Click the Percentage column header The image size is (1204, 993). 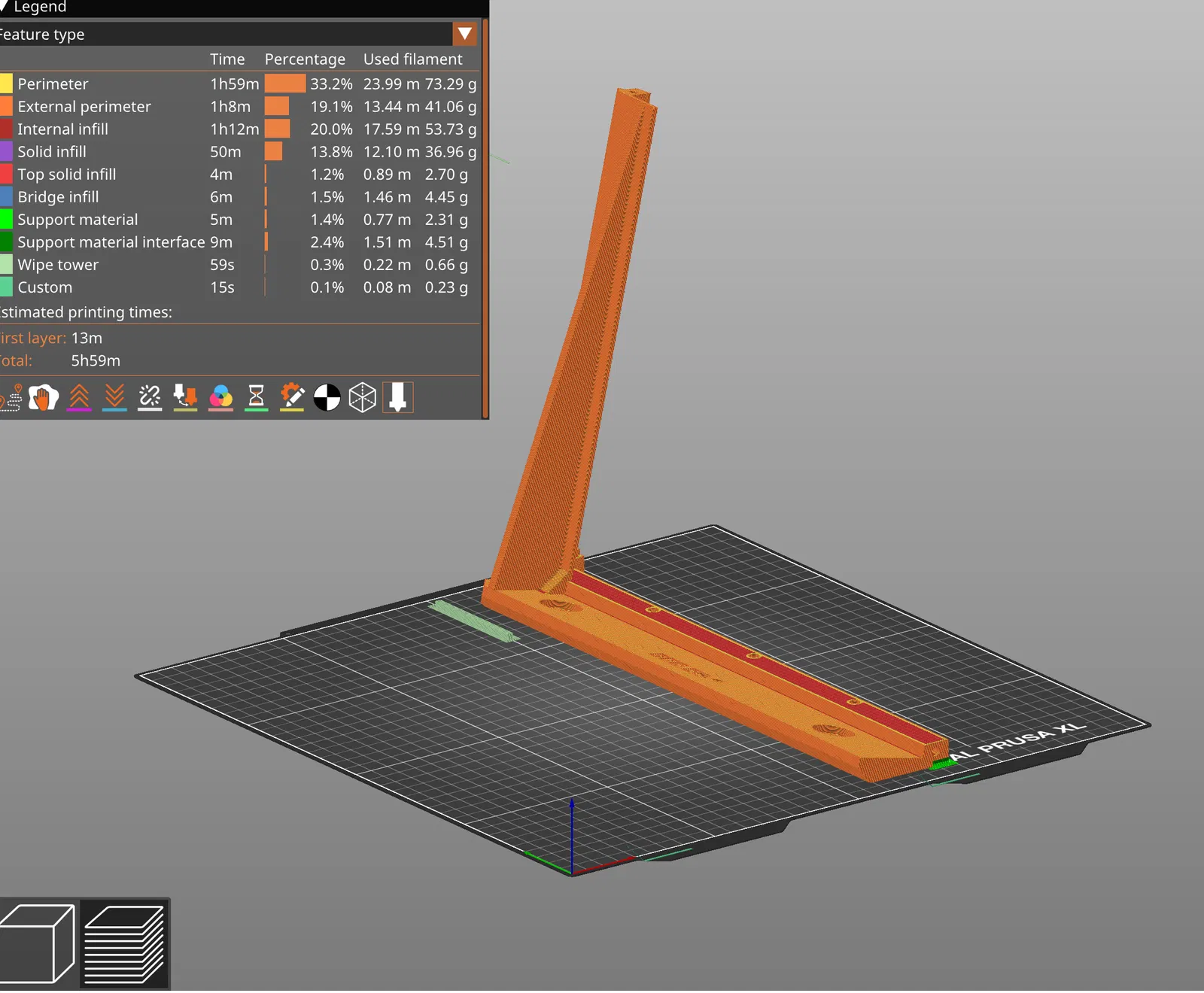coord(305,59)
